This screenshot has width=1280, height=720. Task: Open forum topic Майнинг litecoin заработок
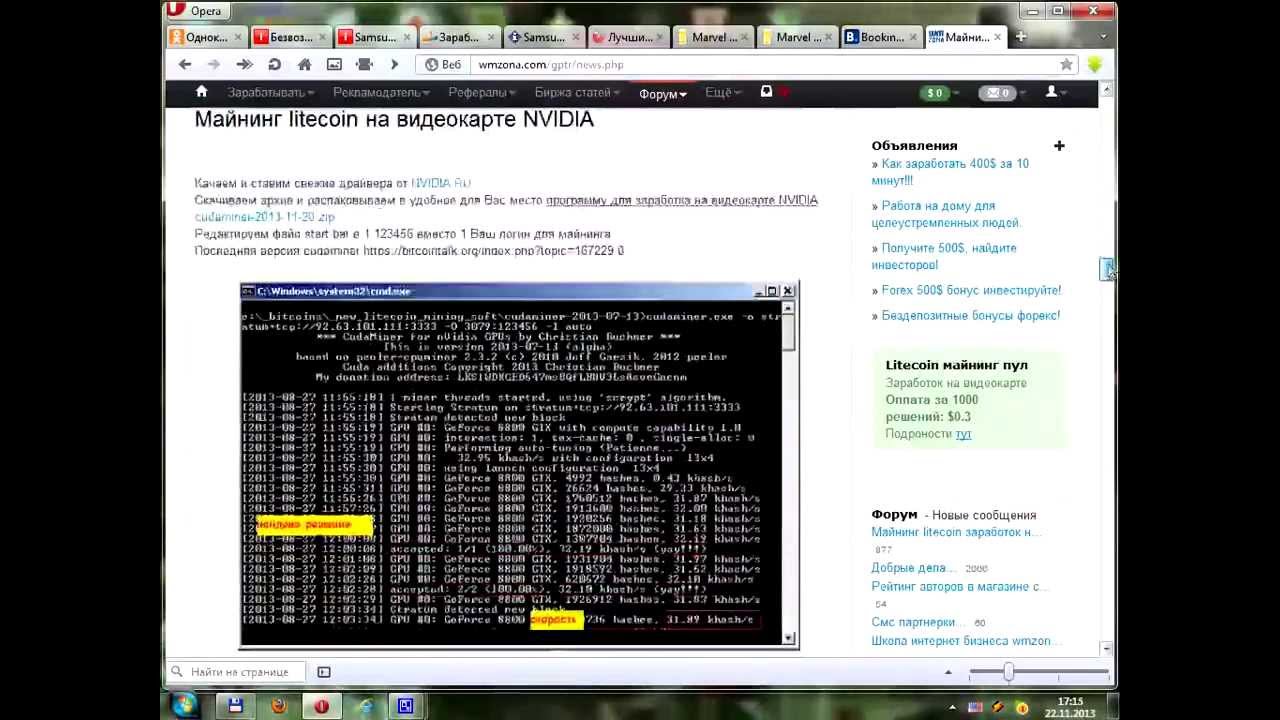click(956, 532)
